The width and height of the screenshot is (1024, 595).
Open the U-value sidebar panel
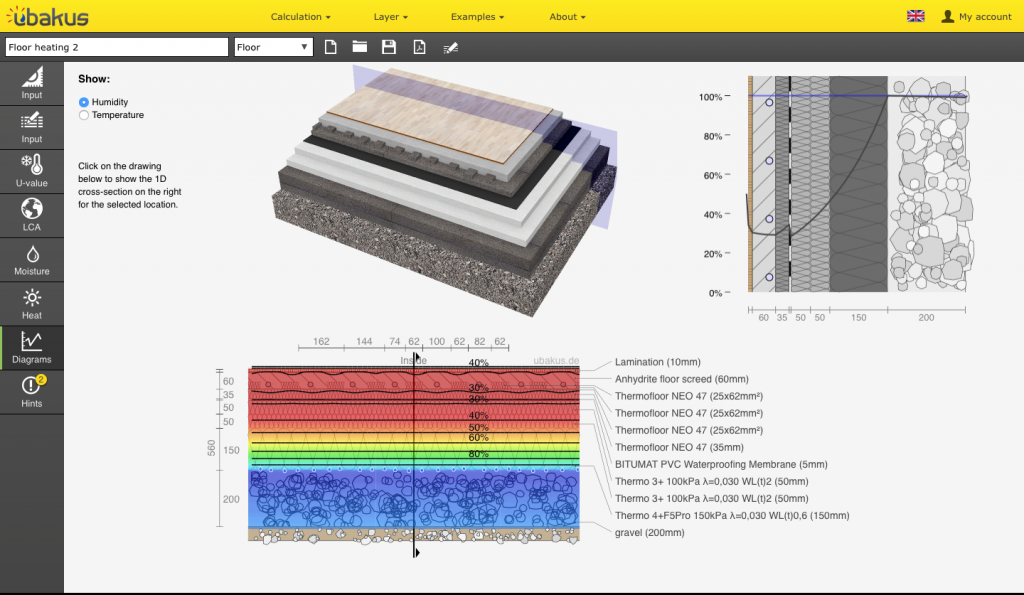pos(32,171)
